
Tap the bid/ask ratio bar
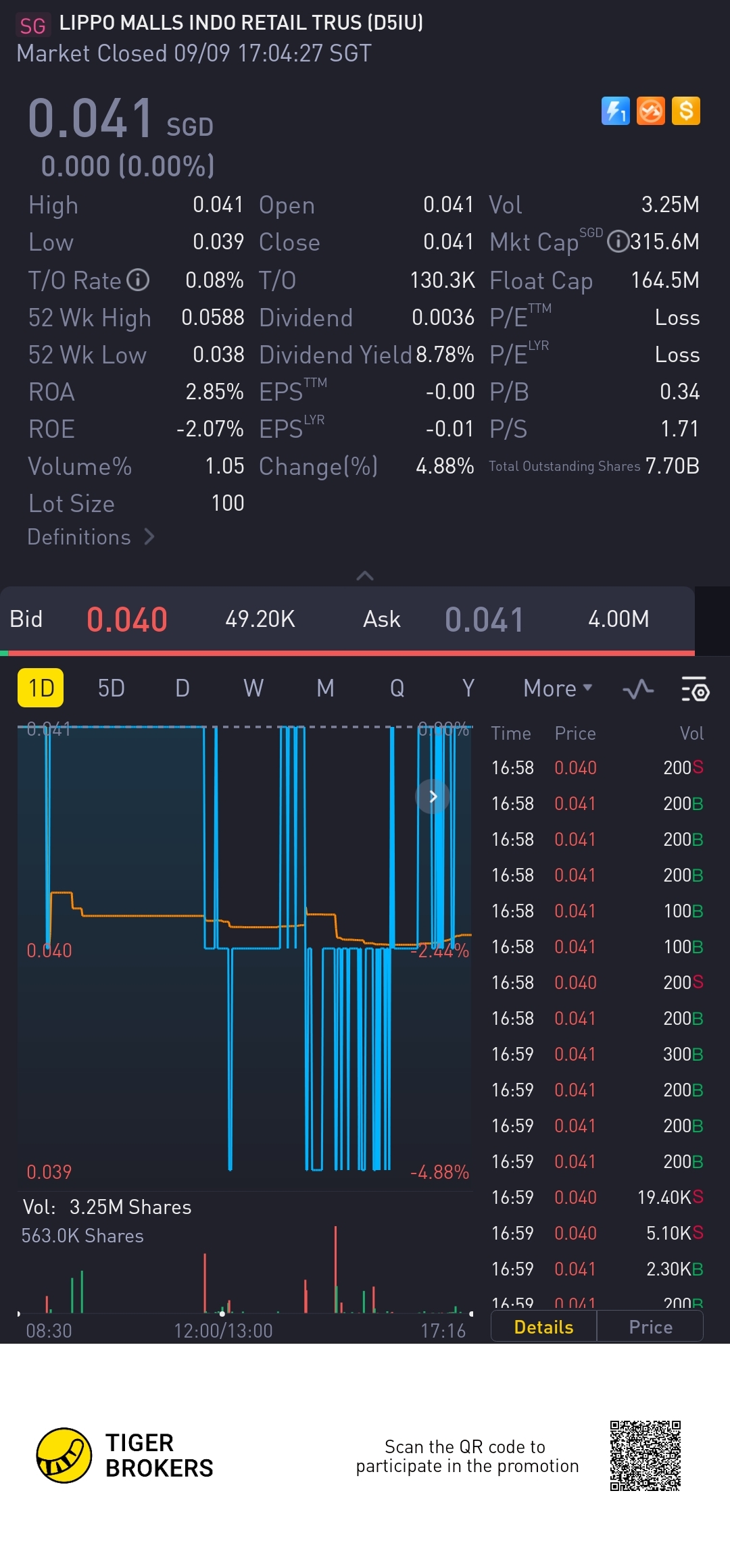click(347, 653)
